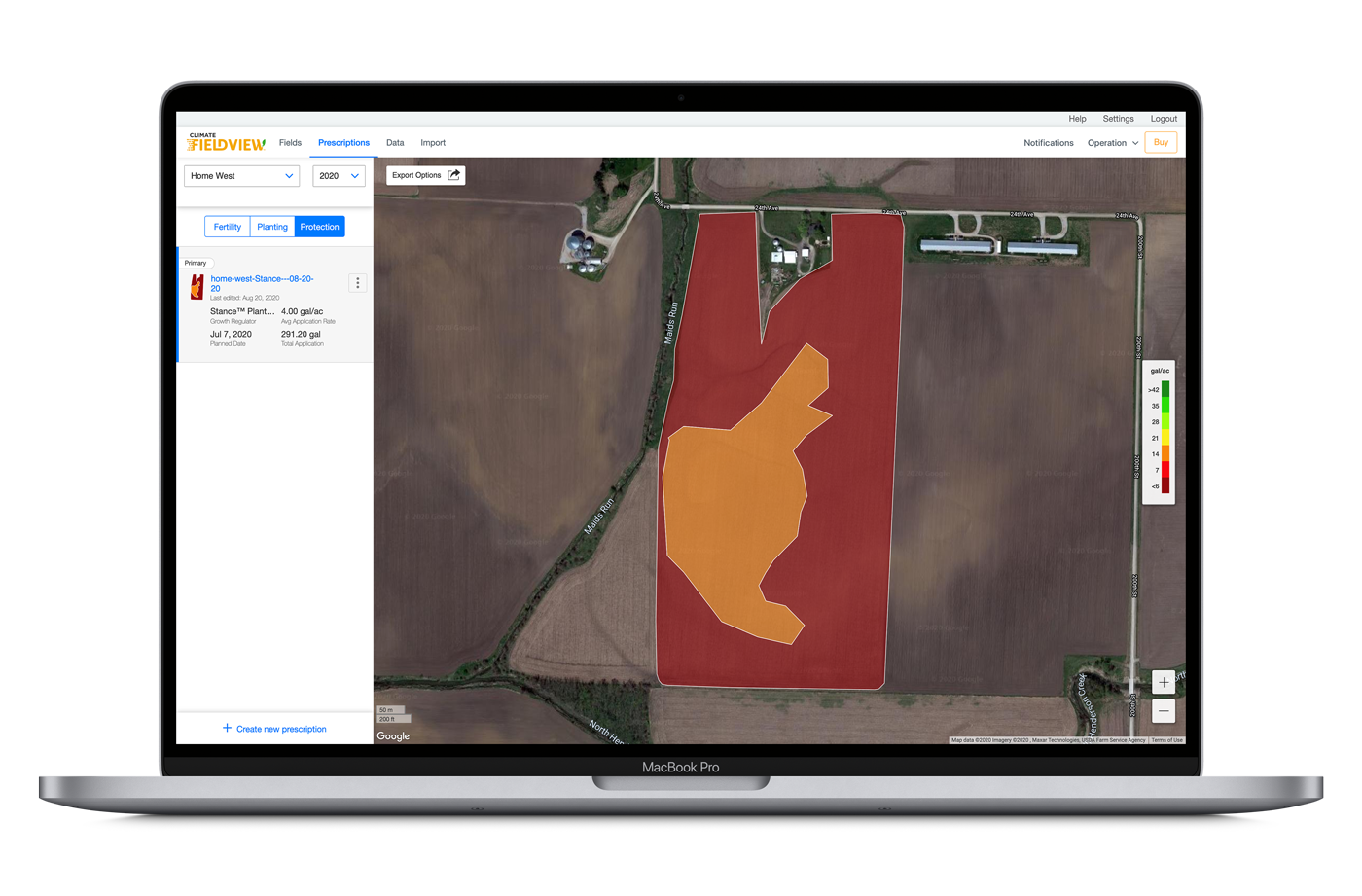Switch to Planting prescription type
Viewport: 1362px width, 896px height.
point(272,227)
